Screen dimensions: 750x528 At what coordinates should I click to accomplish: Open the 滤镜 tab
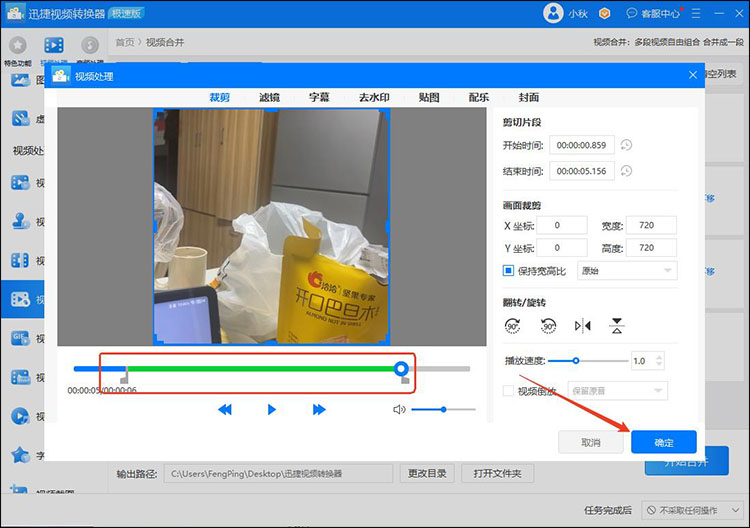[269, 98]
